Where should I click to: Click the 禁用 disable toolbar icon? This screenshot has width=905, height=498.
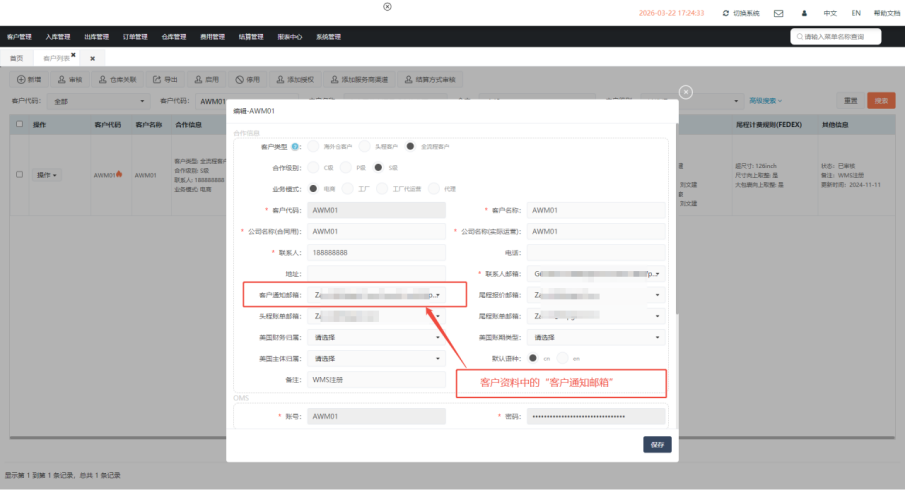pos(239,79)
